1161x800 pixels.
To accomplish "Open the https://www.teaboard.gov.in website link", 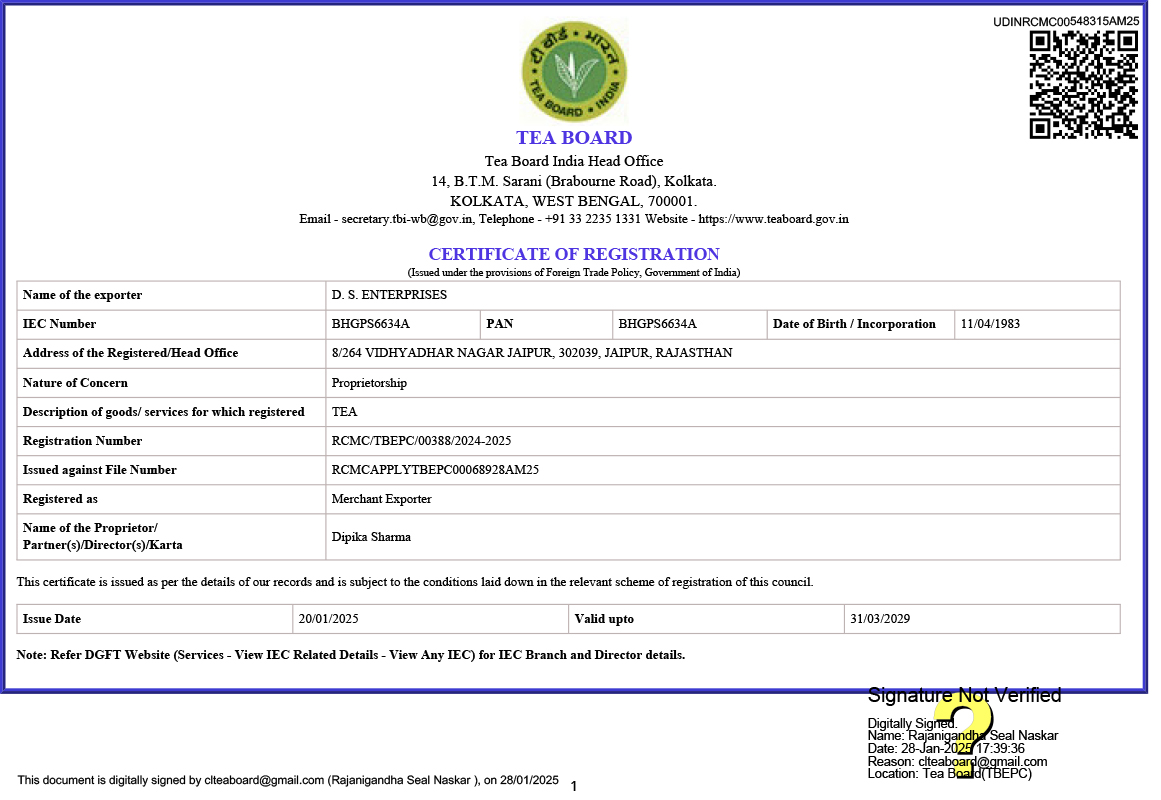I will [x=774, y=219].
